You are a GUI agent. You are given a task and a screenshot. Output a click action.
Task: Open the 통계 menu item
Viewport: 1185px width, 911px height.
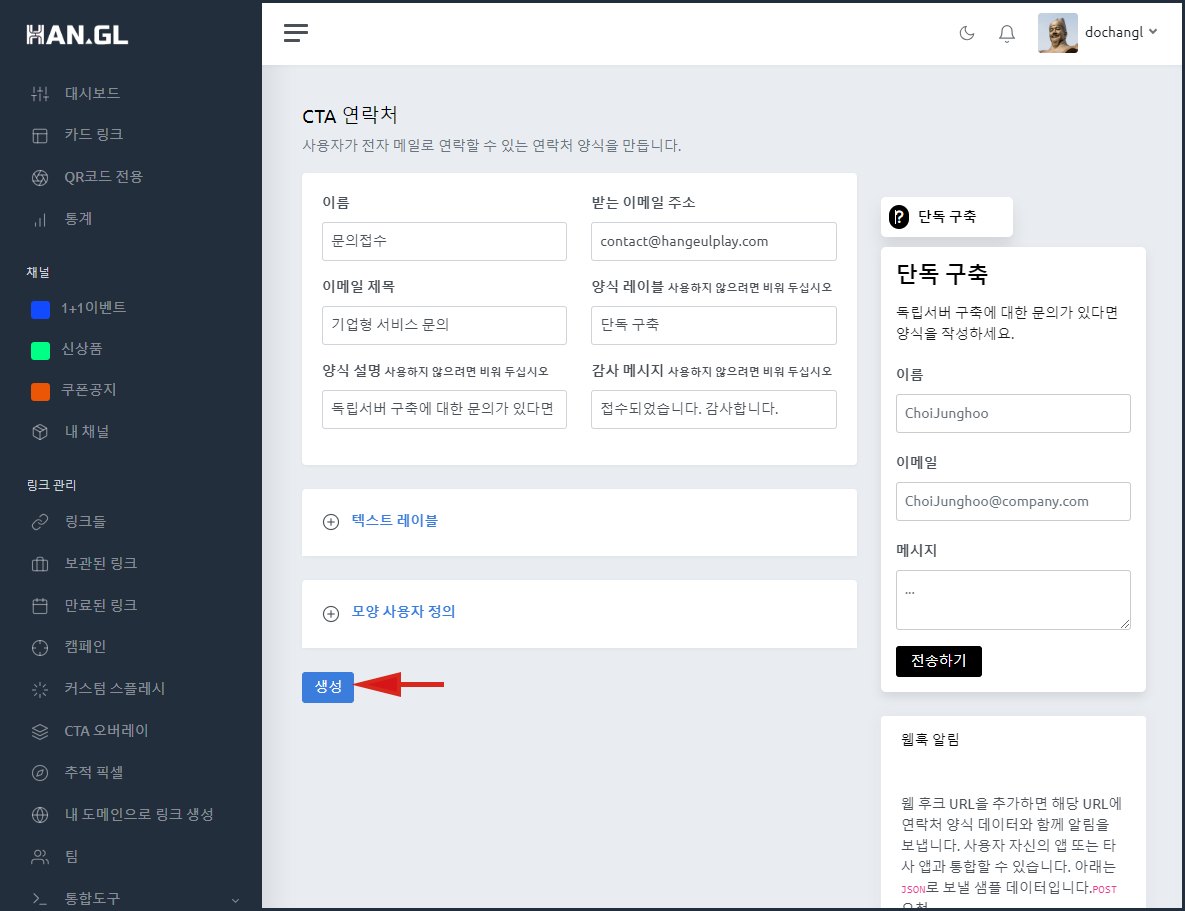(78, 218)
